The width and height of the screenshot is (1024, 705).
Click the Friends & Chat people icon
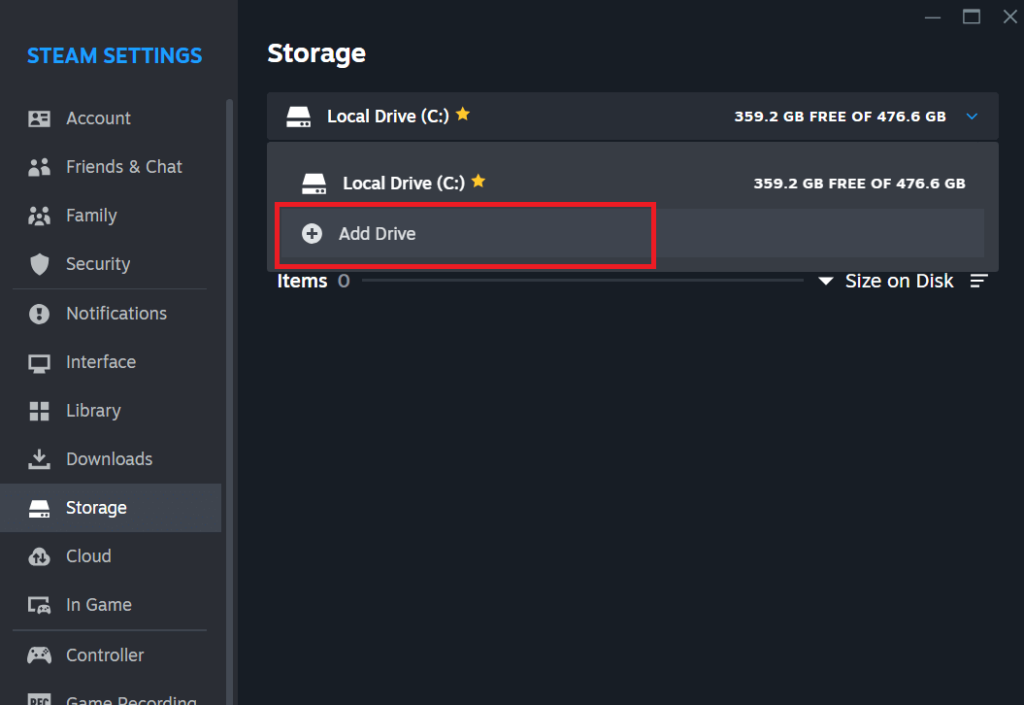39,167
